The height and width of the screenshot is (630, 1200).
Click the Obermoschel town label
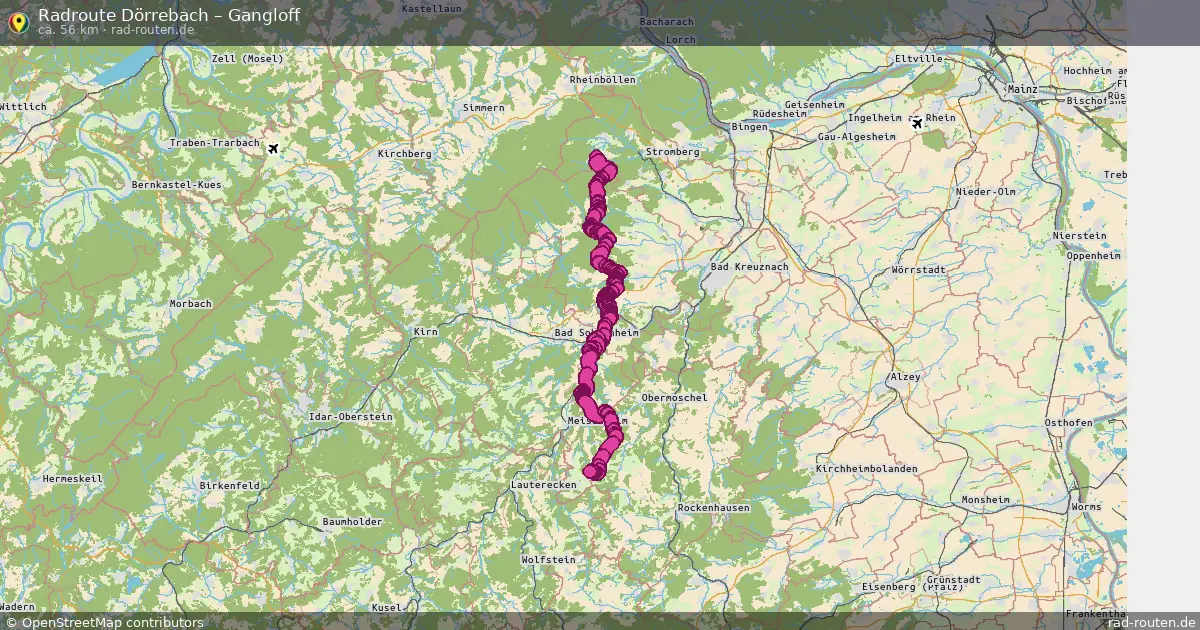[x=675, y=397]
